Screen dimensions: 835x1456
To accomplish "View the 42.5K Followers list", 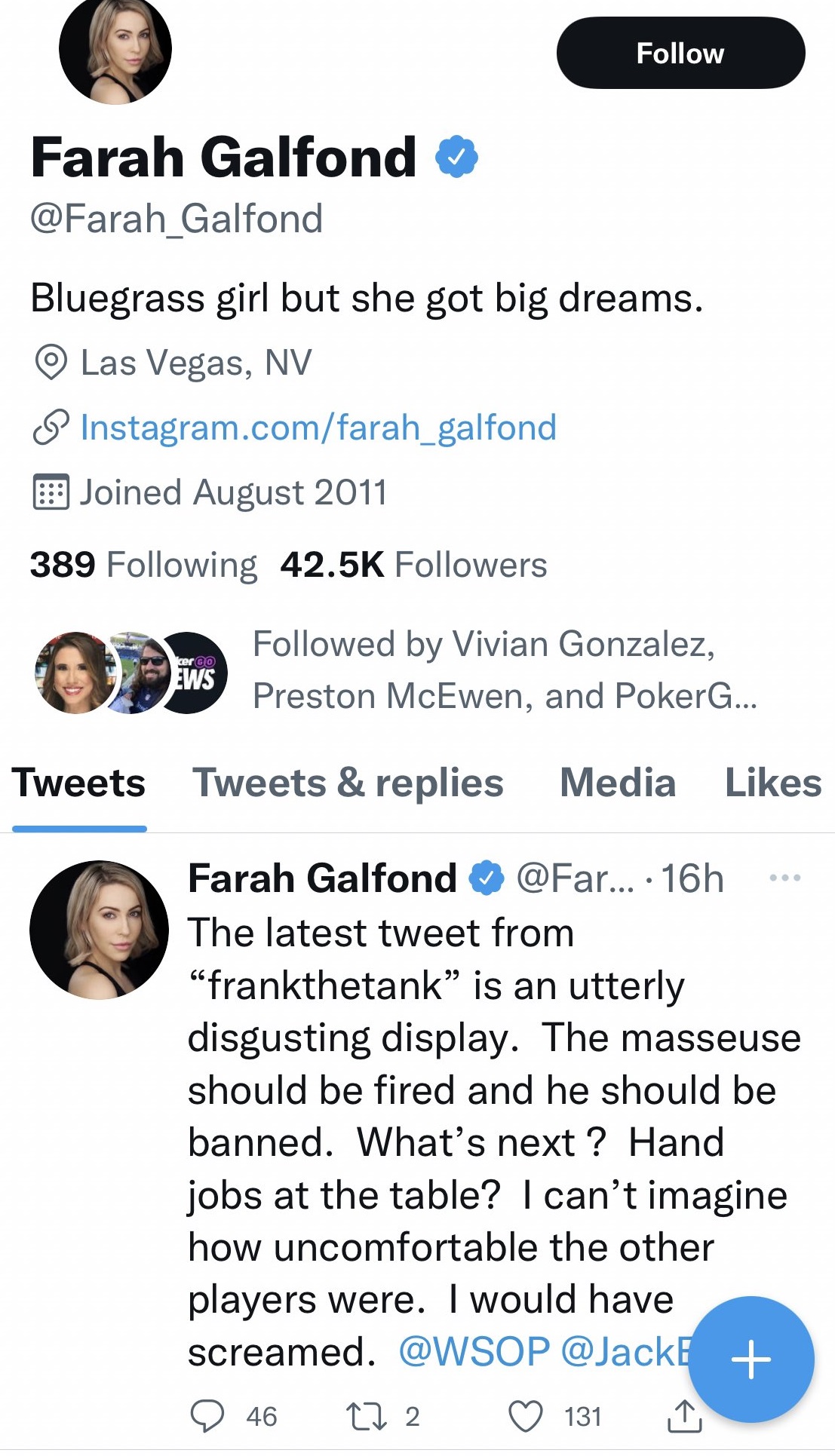I will 413,565.
